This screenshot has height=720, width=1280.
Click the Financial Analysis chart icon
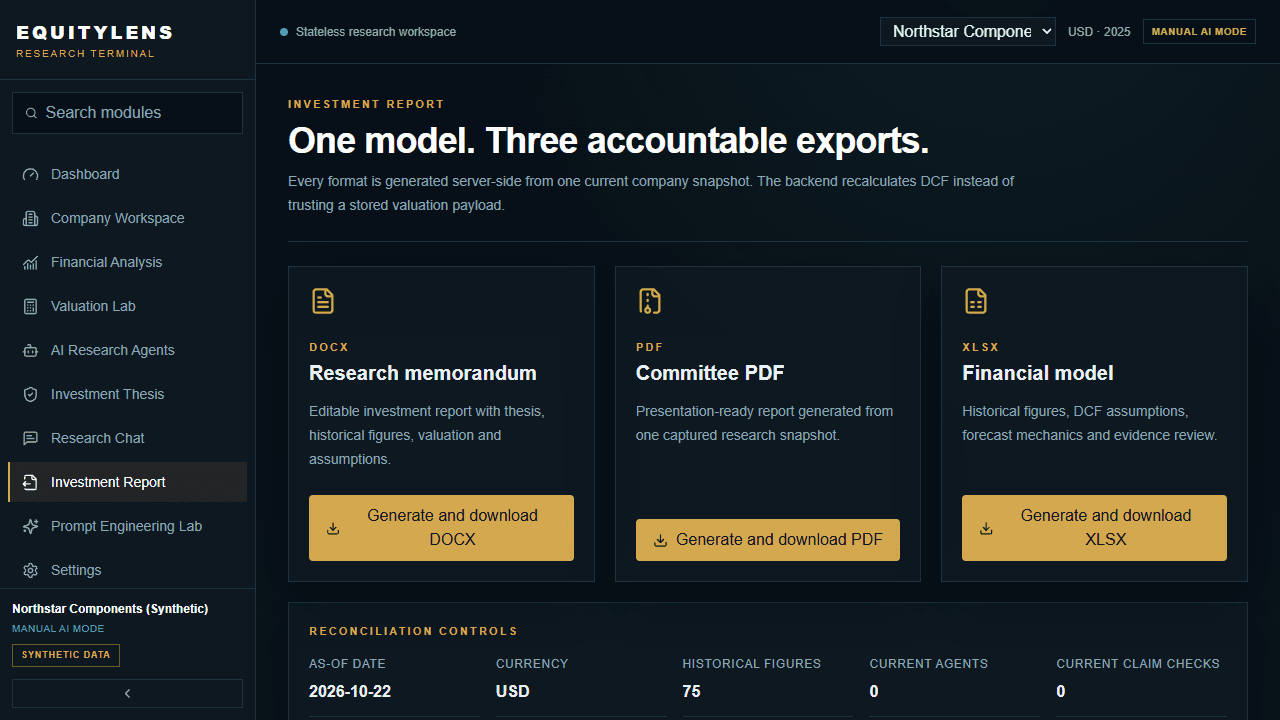[x=31, y=262]
